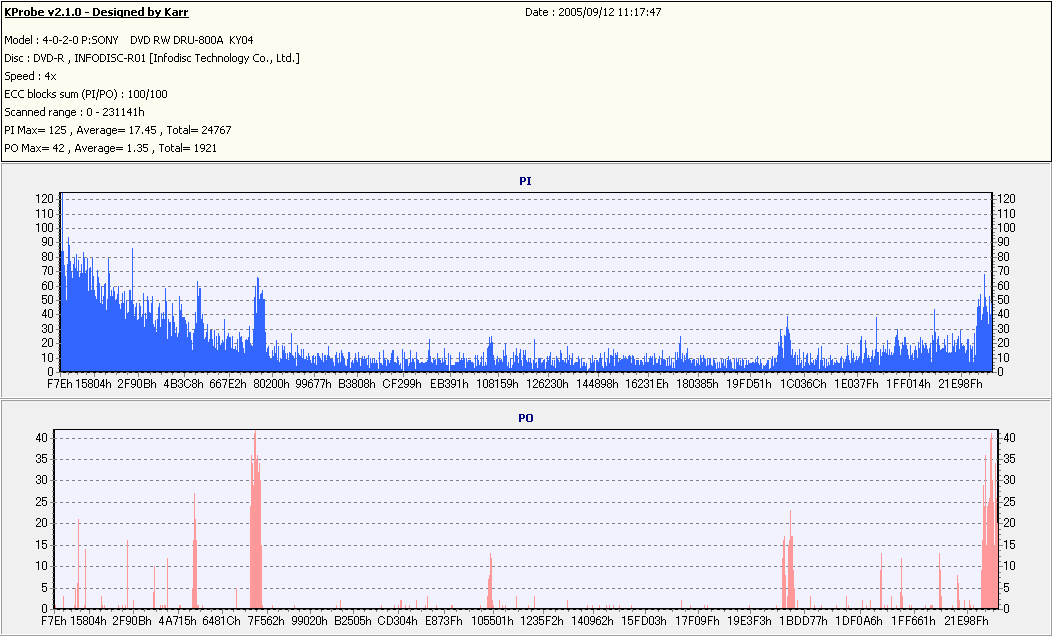Click the 1235F2h axis label
Image resolution: width=1052 pixels, height=636 pixels.
pyautogui.click(x=541, y=621)
